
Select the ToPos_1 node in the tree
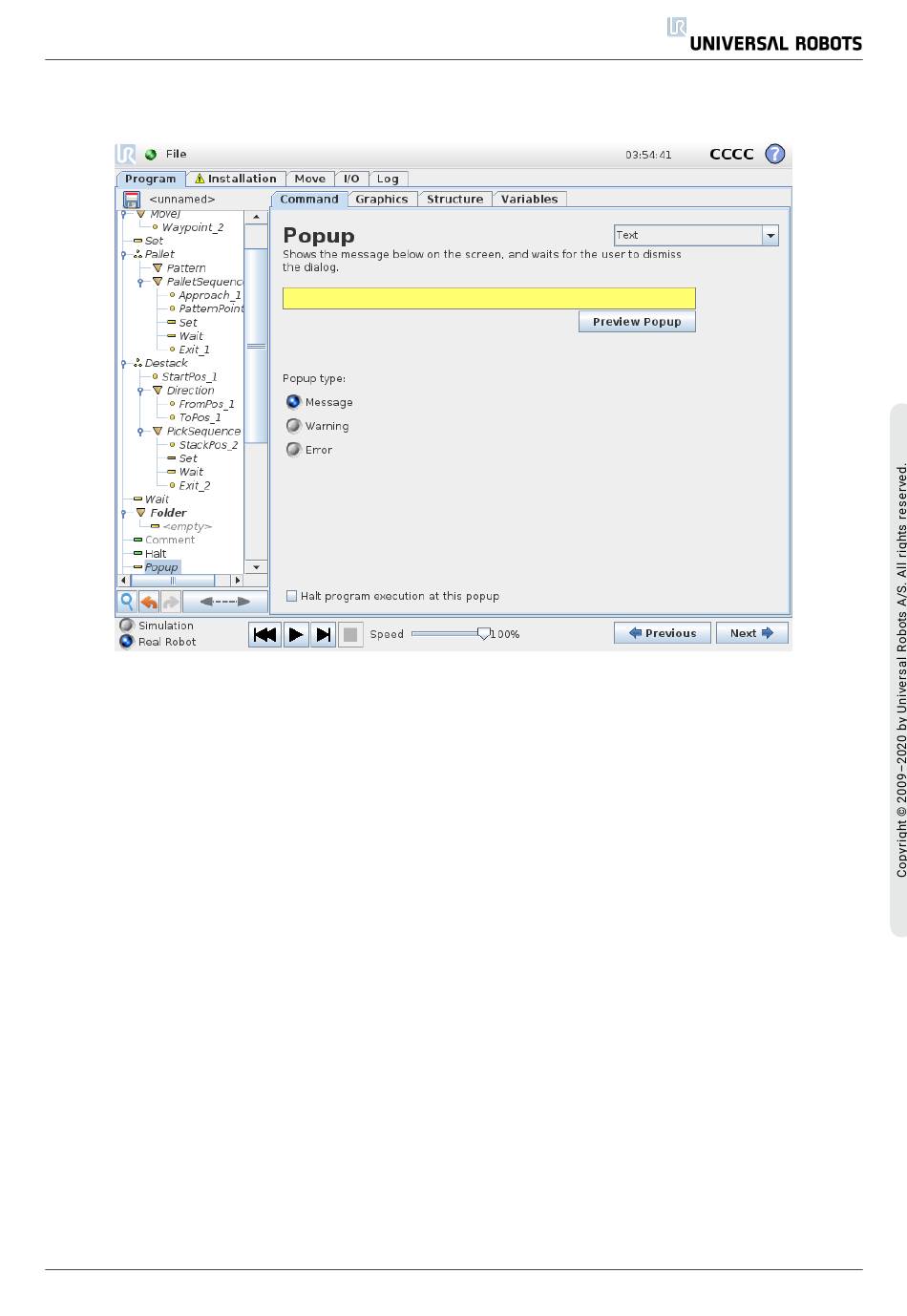[200, 417]
